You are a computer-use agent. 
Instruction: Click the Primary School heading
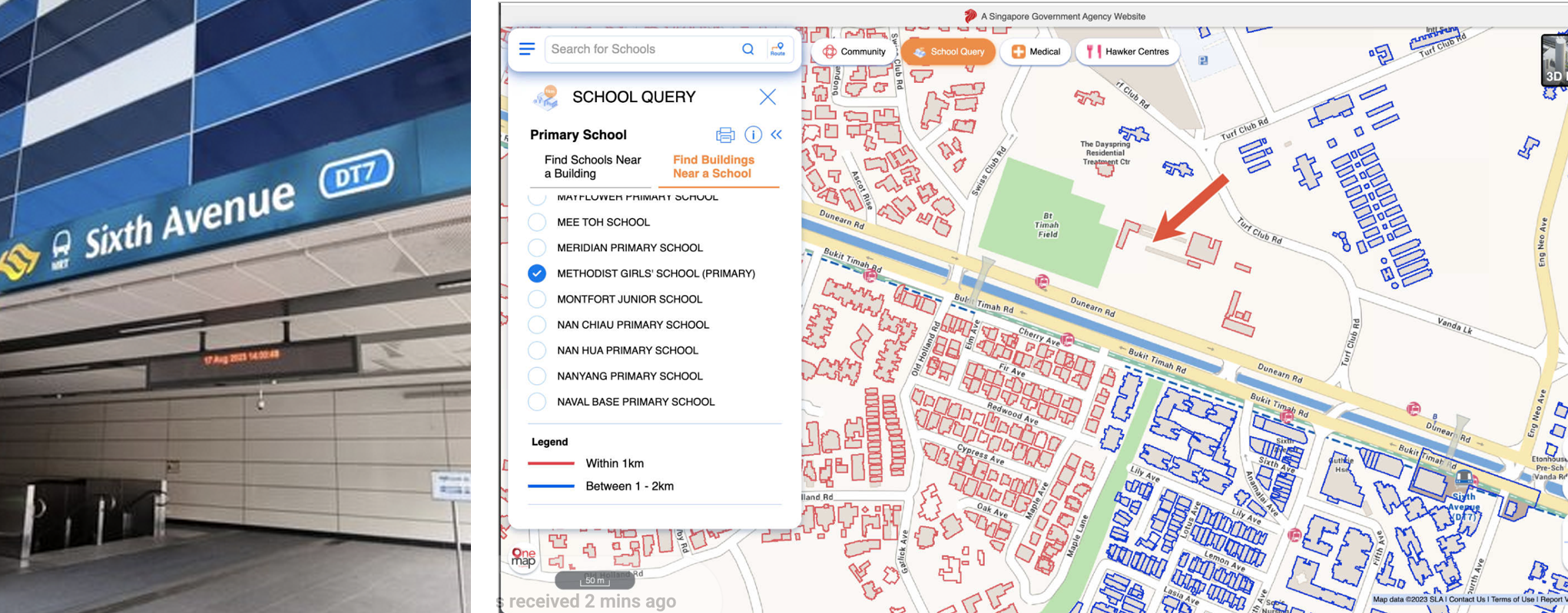pyautogui.click(x=578, y=134)
